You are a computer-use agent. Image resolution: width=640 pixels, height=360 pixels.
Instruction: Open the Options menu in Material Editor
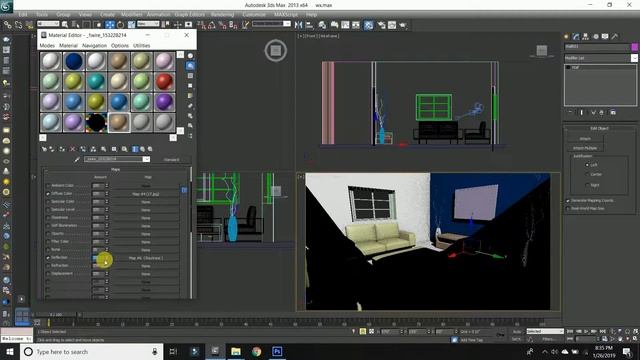point(120,46)
